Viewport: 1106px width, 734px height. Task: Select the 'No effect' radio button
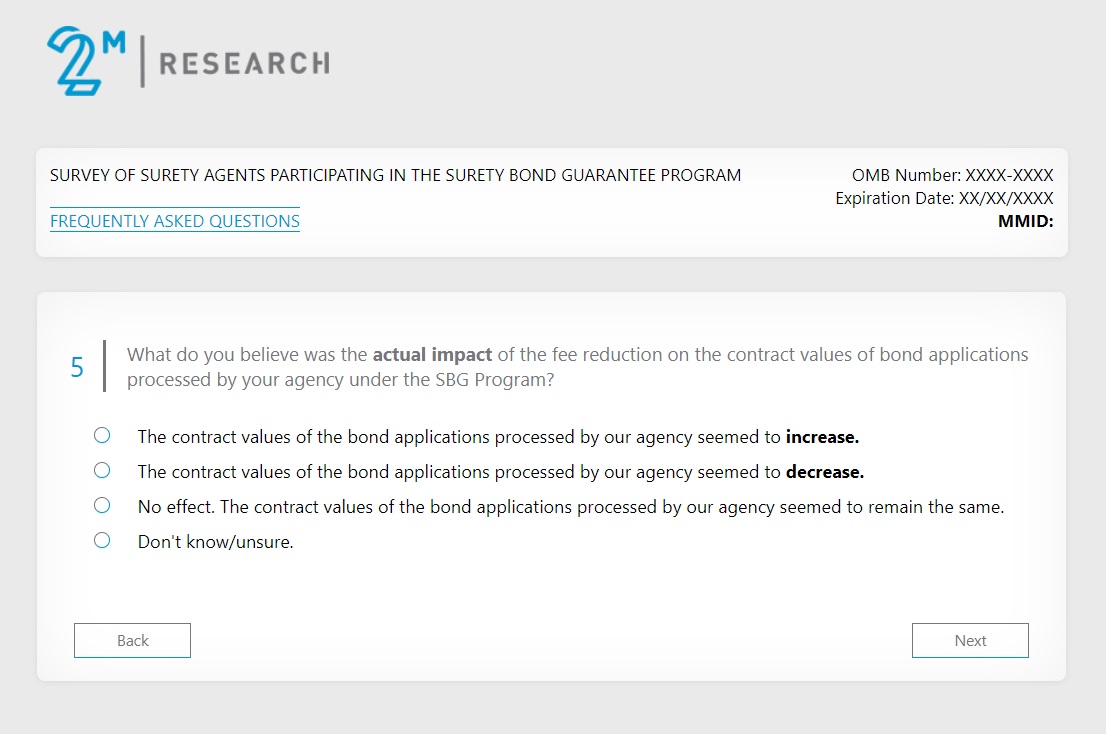tap(102, 505)
